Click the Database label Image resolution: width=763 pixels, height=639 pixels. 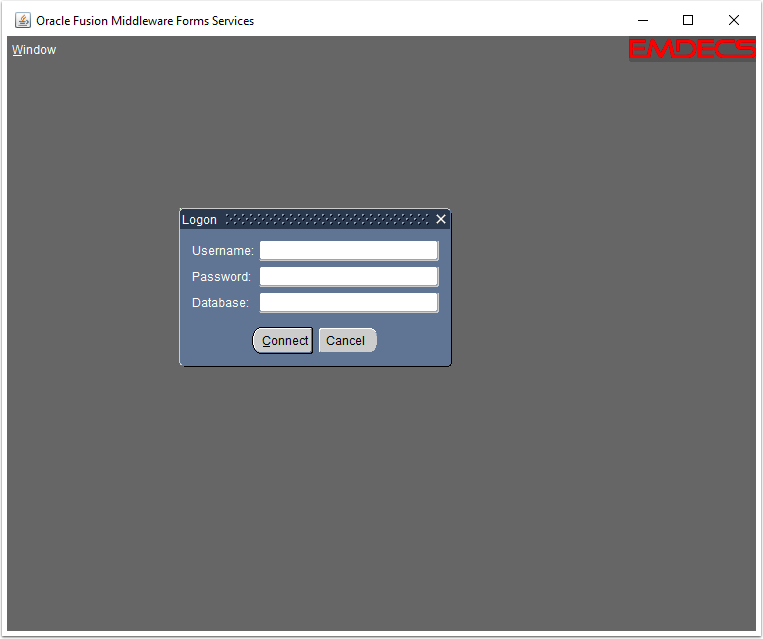click(x=220, y=303)
